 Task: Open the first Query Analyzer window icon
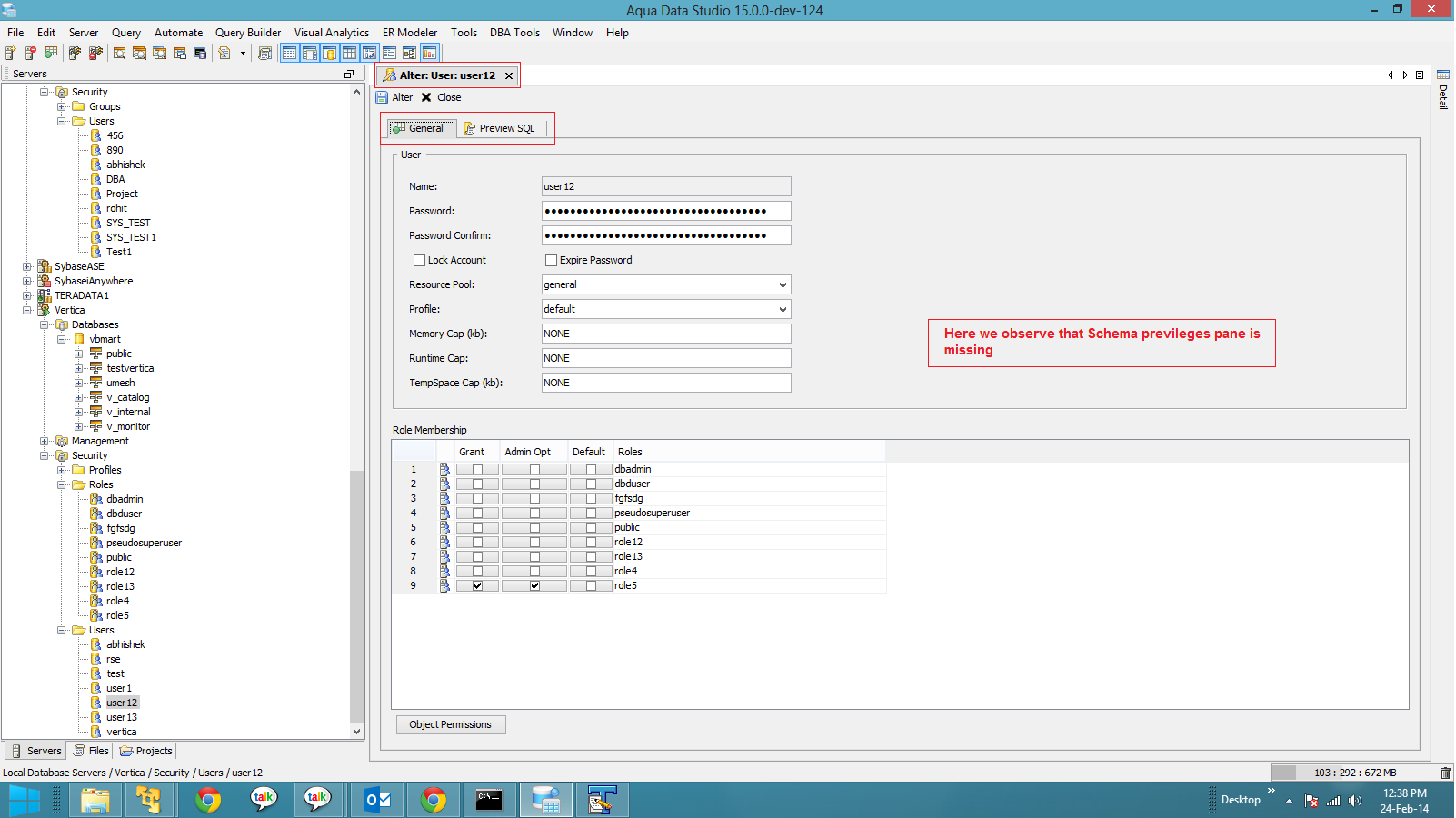tap(119, 54)
